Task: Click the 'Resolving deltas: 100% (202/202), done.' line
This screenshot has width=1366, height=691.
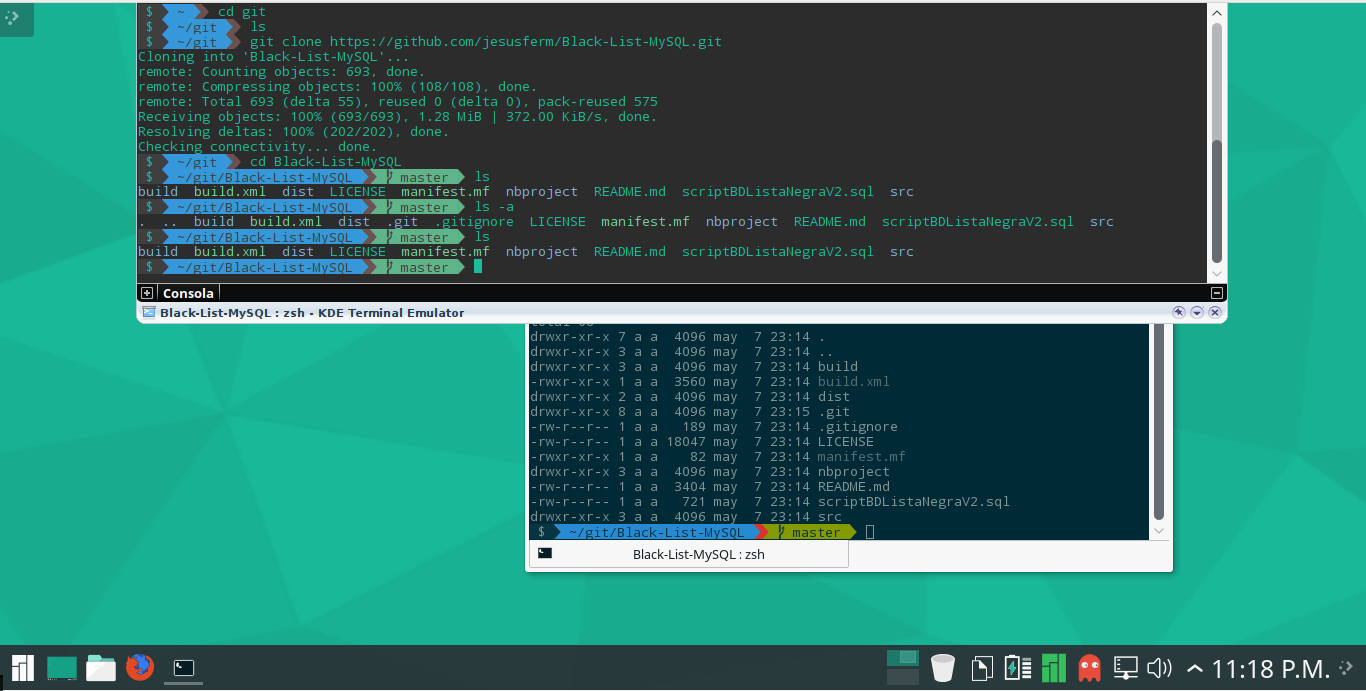Action: coord(294,132)
